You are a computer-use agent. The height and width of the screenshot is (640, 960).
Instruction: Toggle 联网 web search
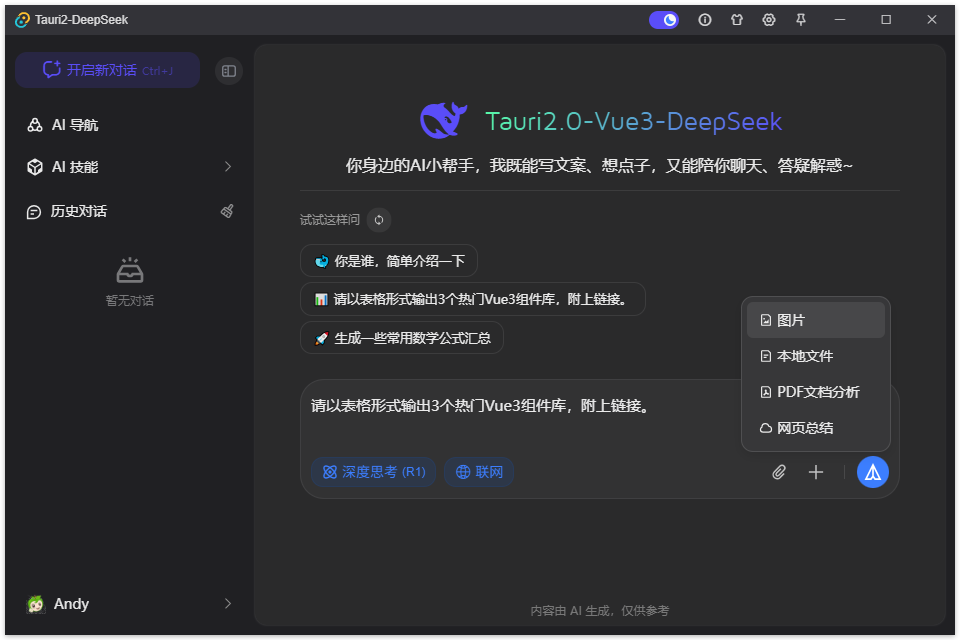(479, 472)
